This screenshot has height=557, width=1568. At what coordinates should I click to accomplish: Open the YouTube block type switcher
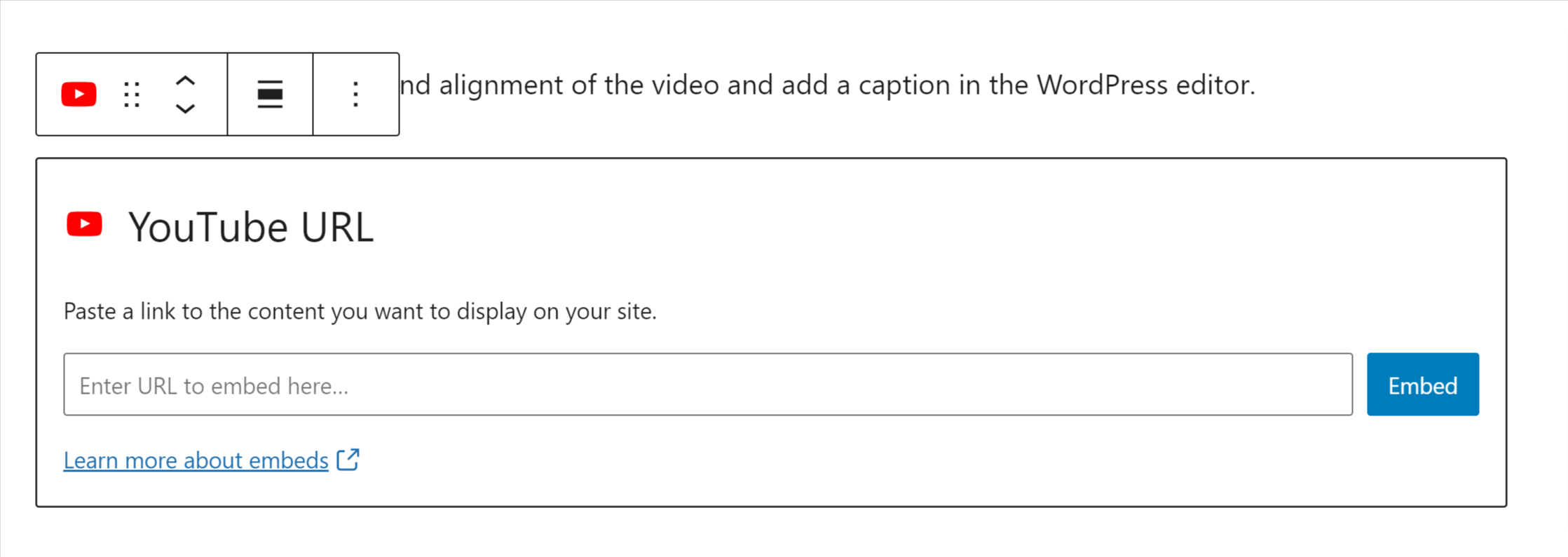(79, 94)
